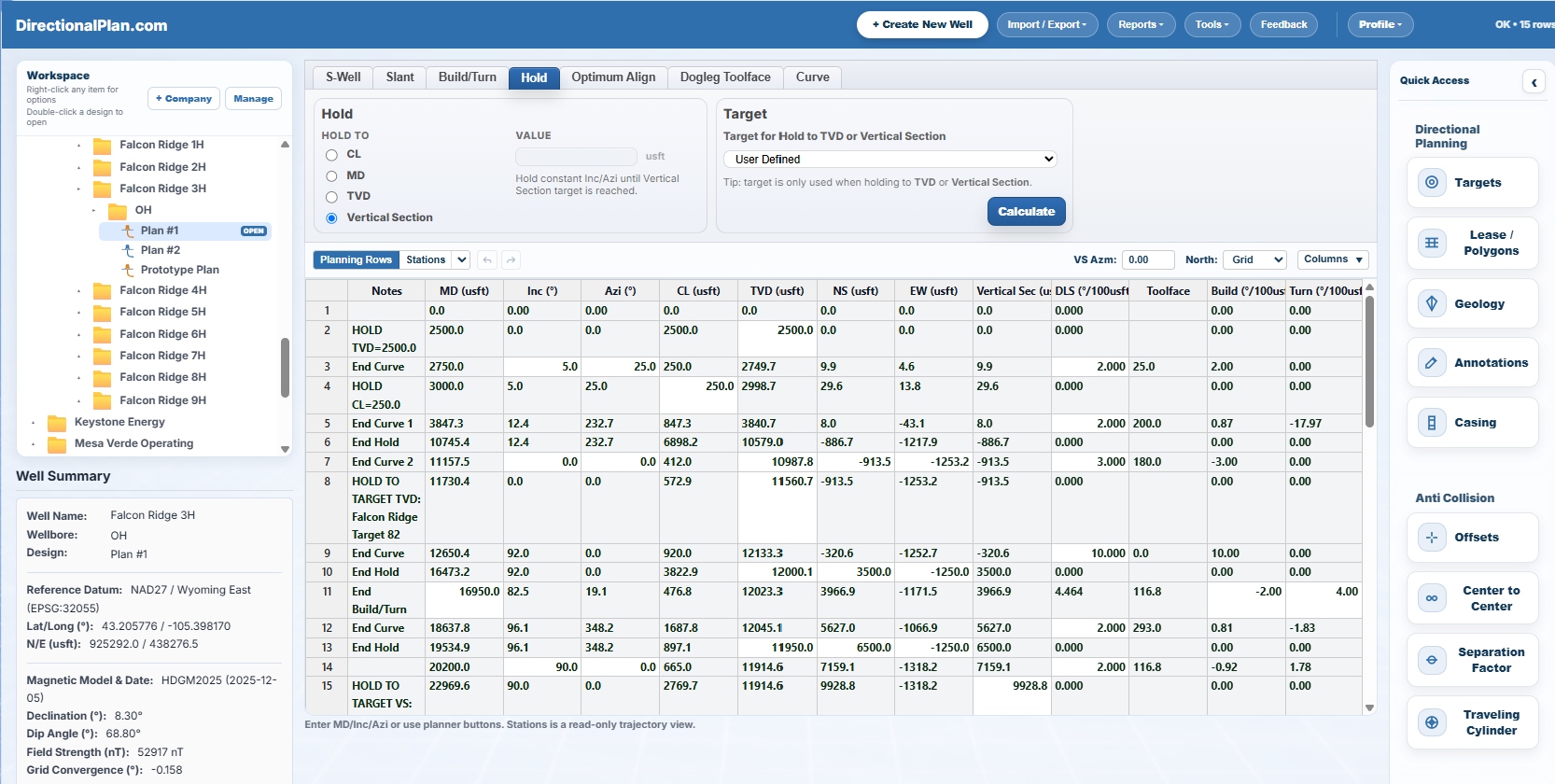Click the VS Azm input field
Screen dimensions: 1555x784
point(1148,259)
